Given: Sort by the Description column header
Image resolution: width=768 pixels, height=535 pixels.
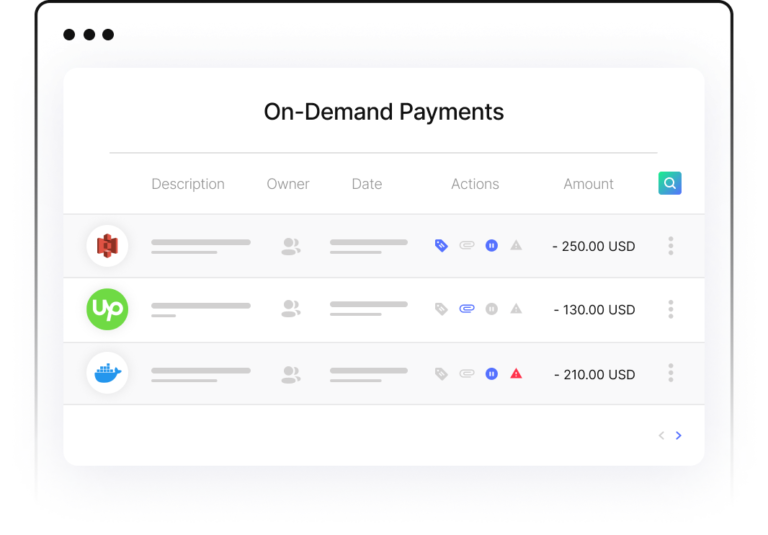Looking at the screenshot, I should (188, 184).
